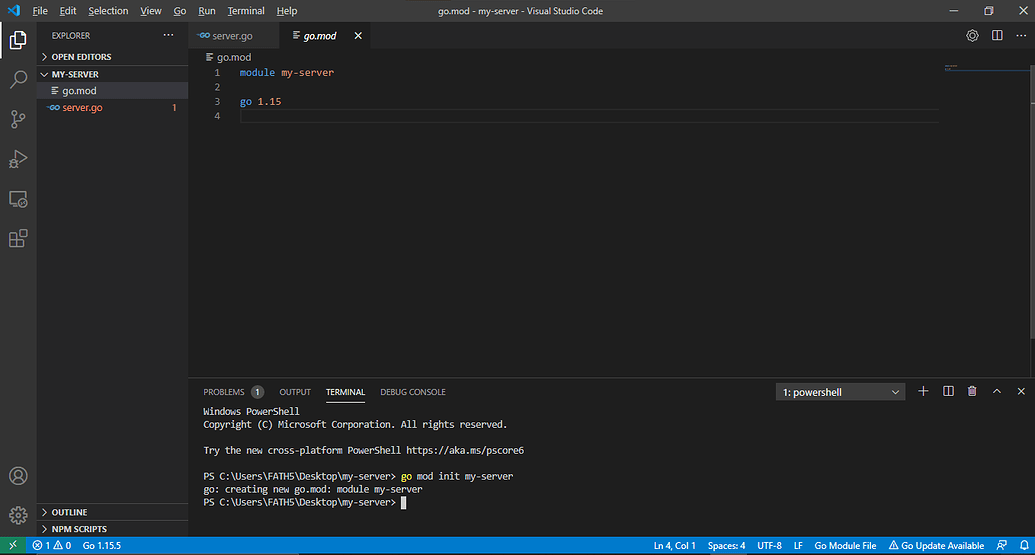This screenshot has height=555, width=1035.
Task: Open the Run and Debug view
Action: [18, 159]
